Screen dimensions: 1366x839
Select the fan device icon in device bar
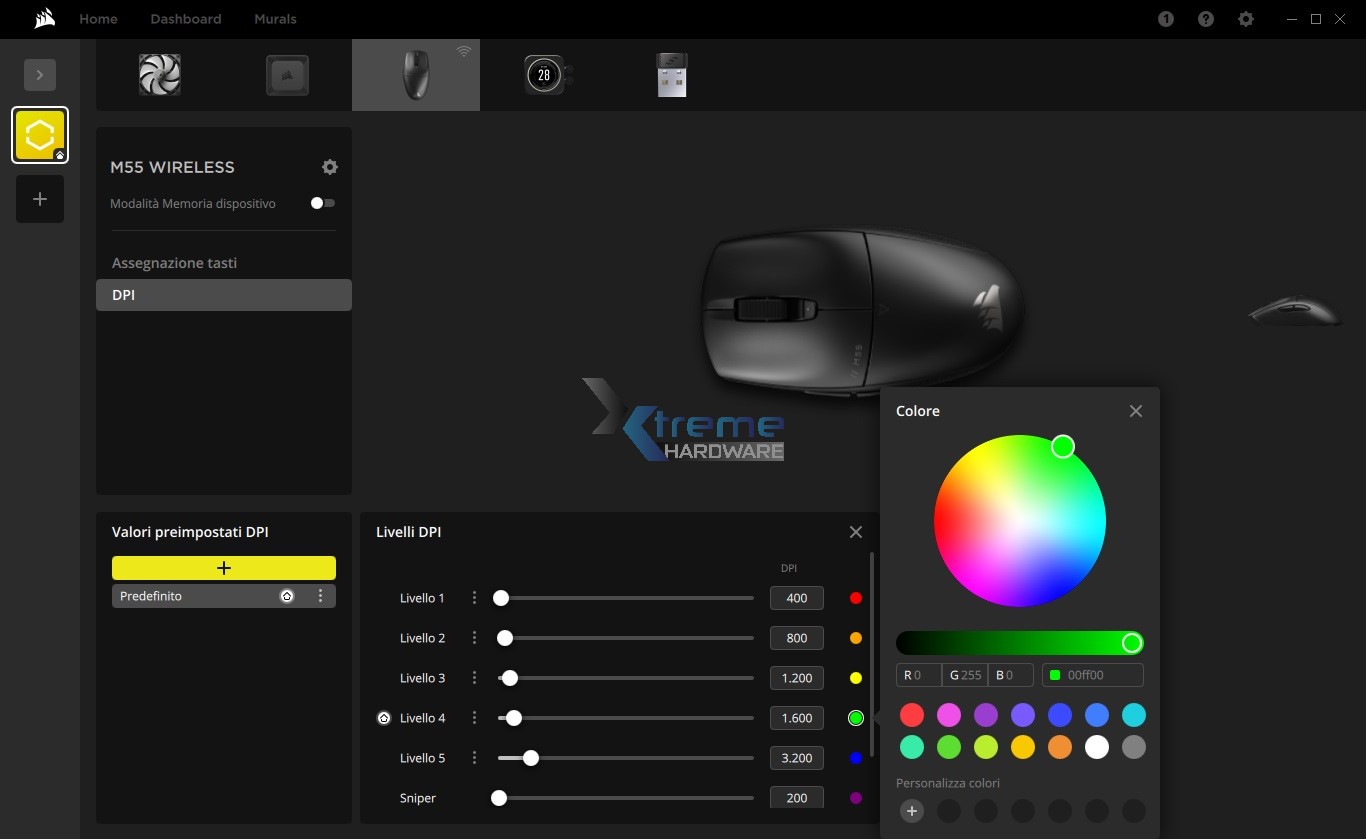click(x=160, y=75)
